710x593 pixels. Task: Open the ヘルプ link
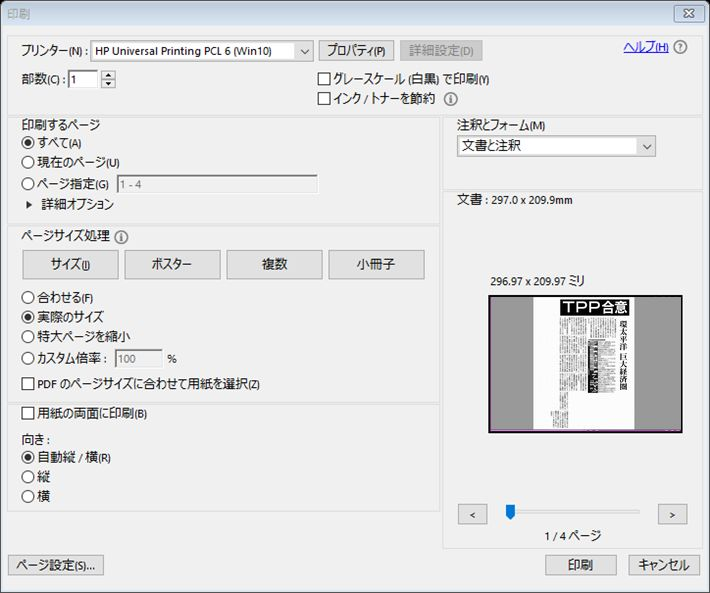coord(645,47)
